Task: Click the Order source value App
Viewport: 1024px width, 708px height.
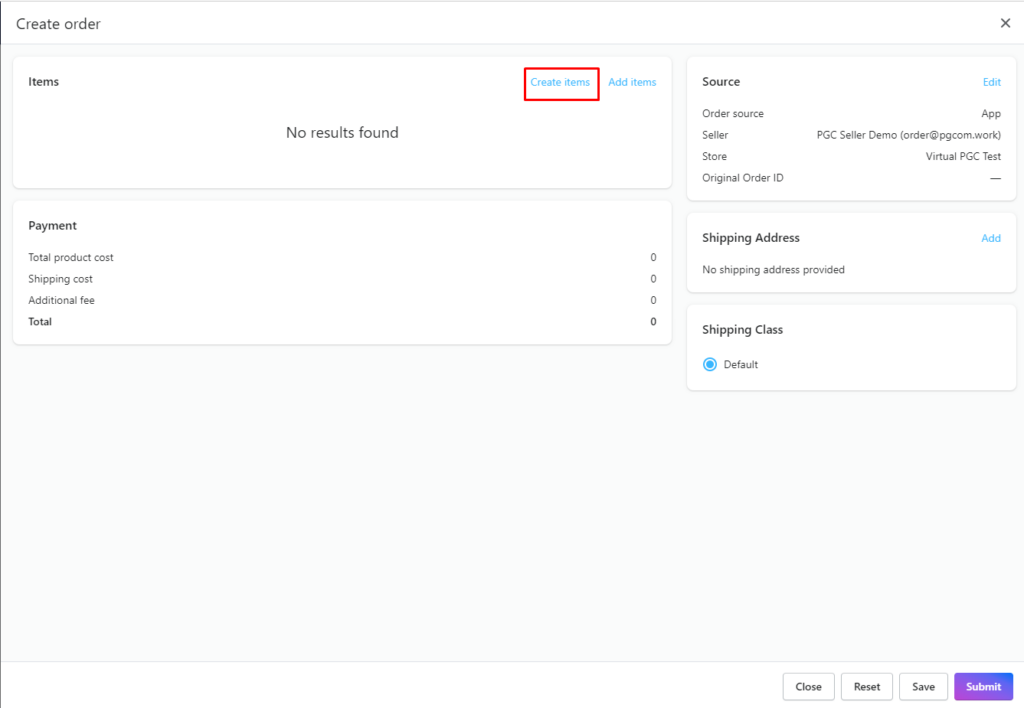Action: (991, 113)
